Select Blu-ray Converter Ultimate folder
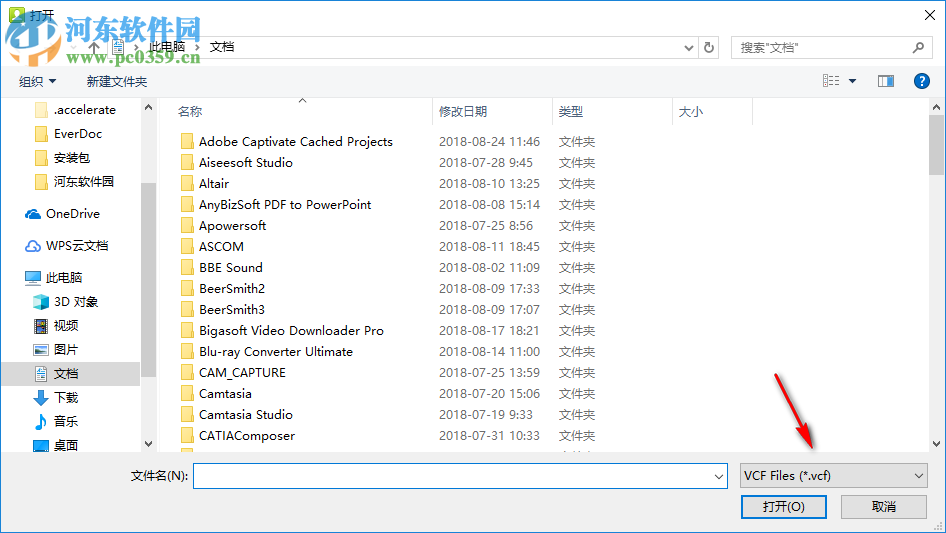 (x=276, y=352)
